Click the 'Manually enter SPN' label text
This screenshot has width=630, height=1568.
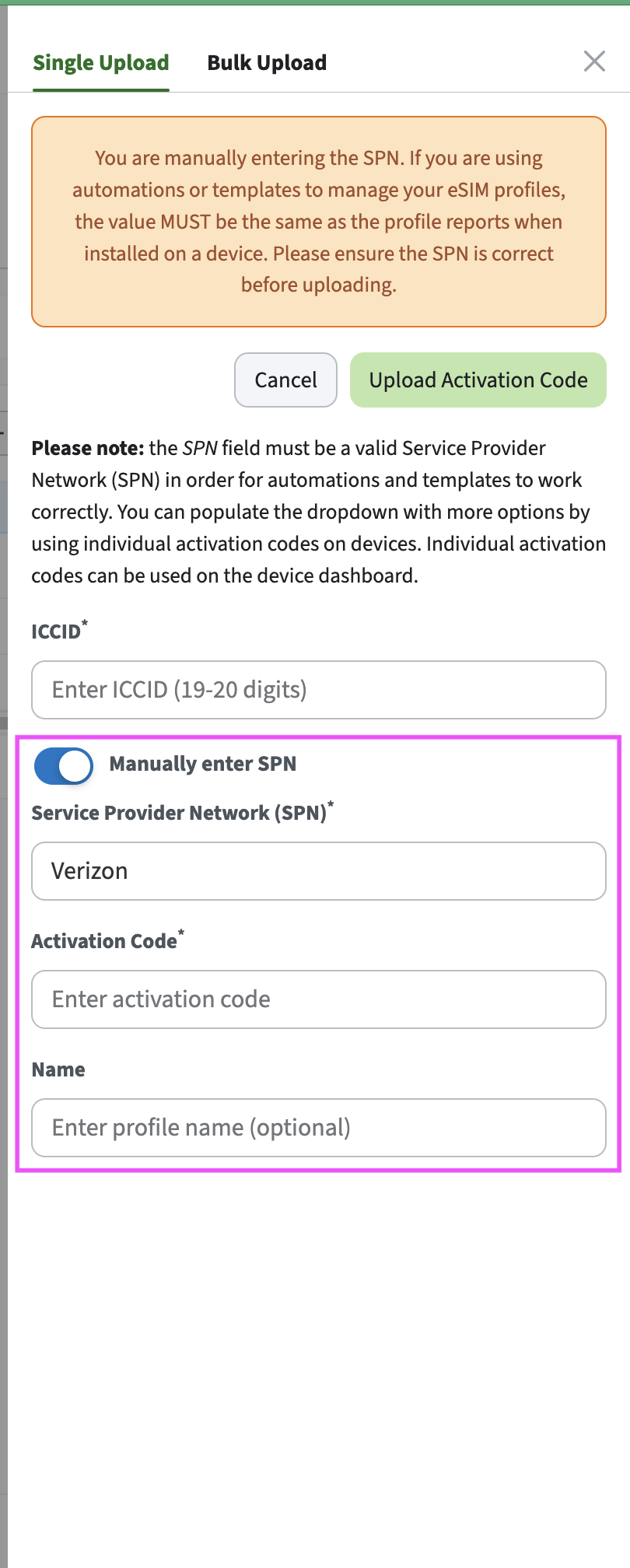click(x=203, y=764)
